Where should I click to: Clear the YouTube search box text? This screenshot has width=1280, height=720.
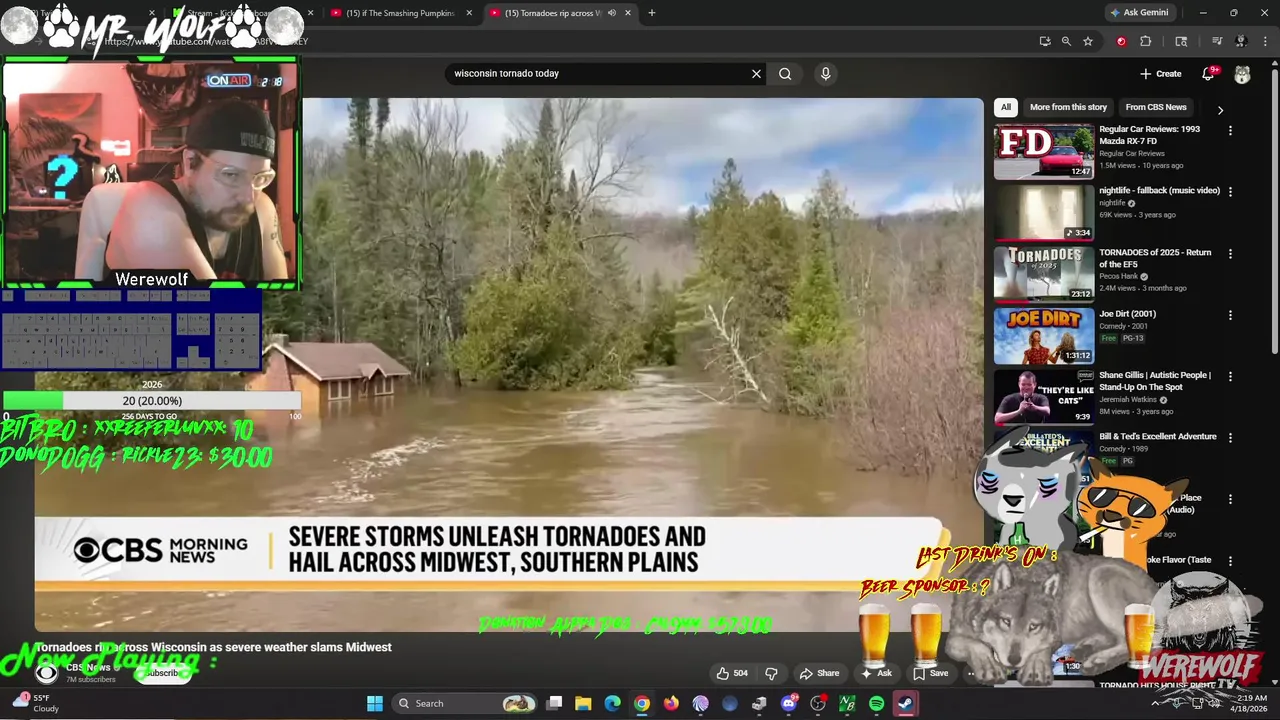[756, 73]
